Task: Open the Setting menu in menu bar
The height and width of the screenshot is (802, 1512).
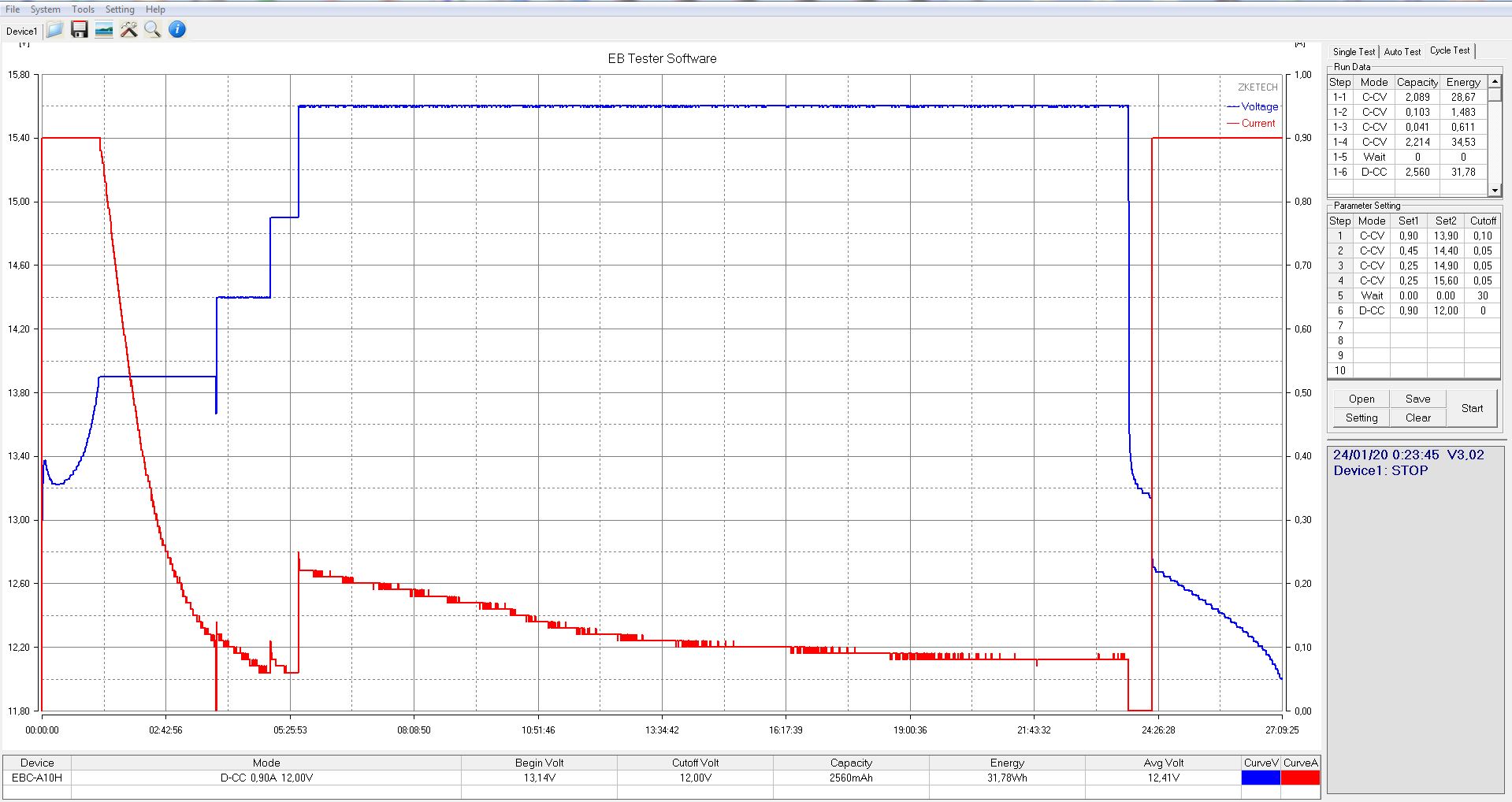Action: tap(120, 9)
